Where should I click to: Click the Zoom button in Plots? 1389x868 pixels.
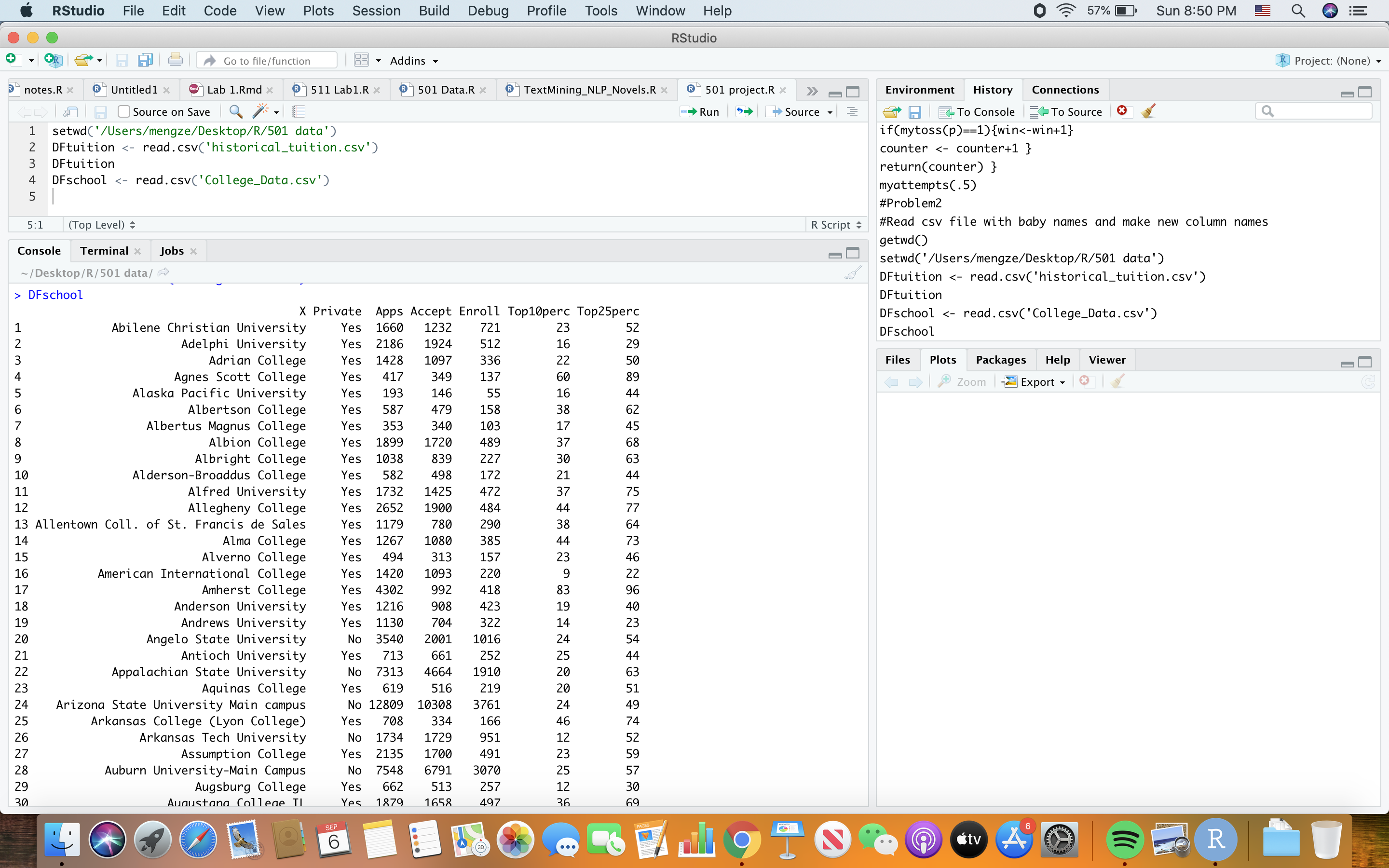pos(962,382)
